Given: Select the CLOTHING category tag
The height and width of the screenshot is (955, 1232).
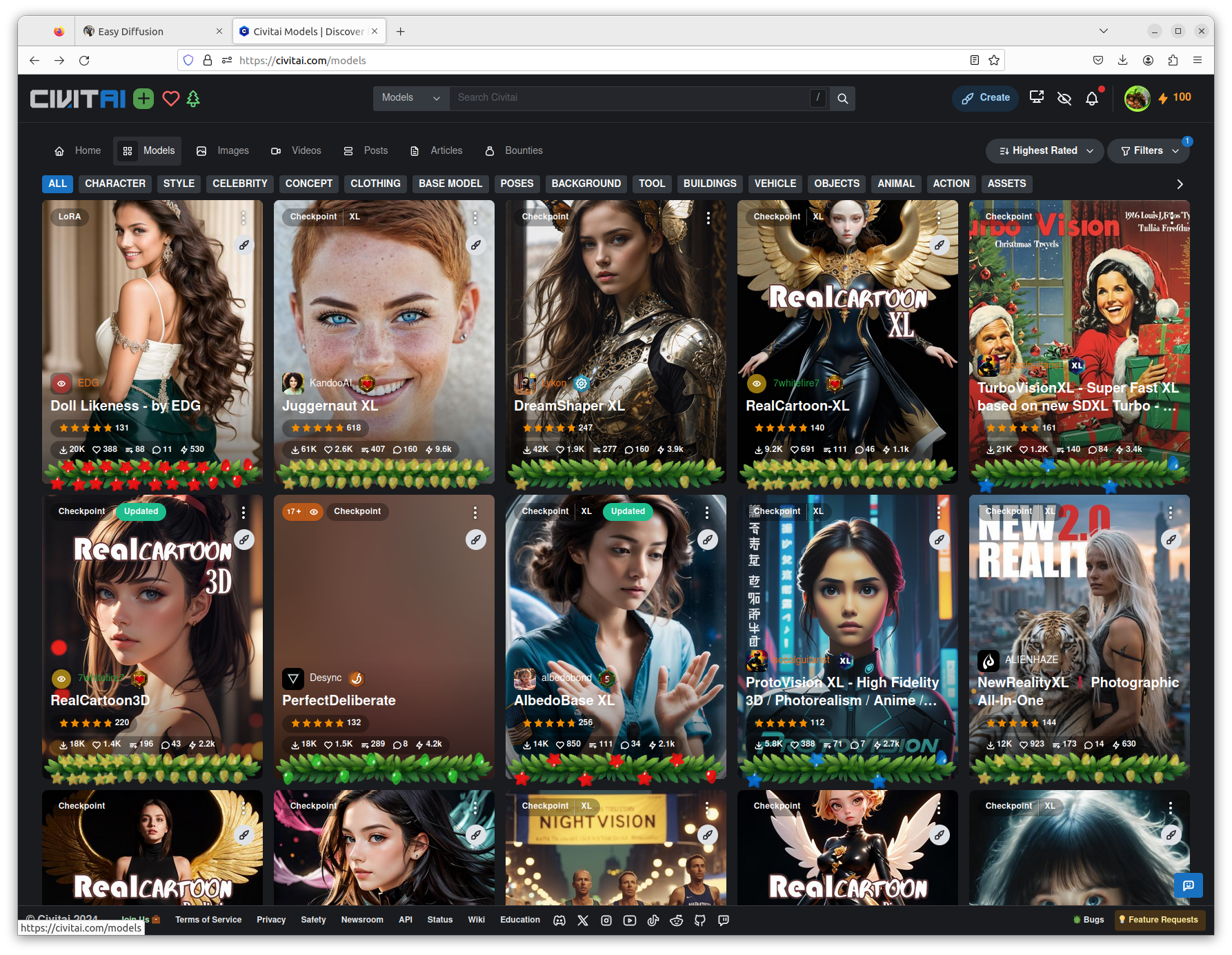Looking at the screenshot, I should pyautogui.click(x=375, y=184).
